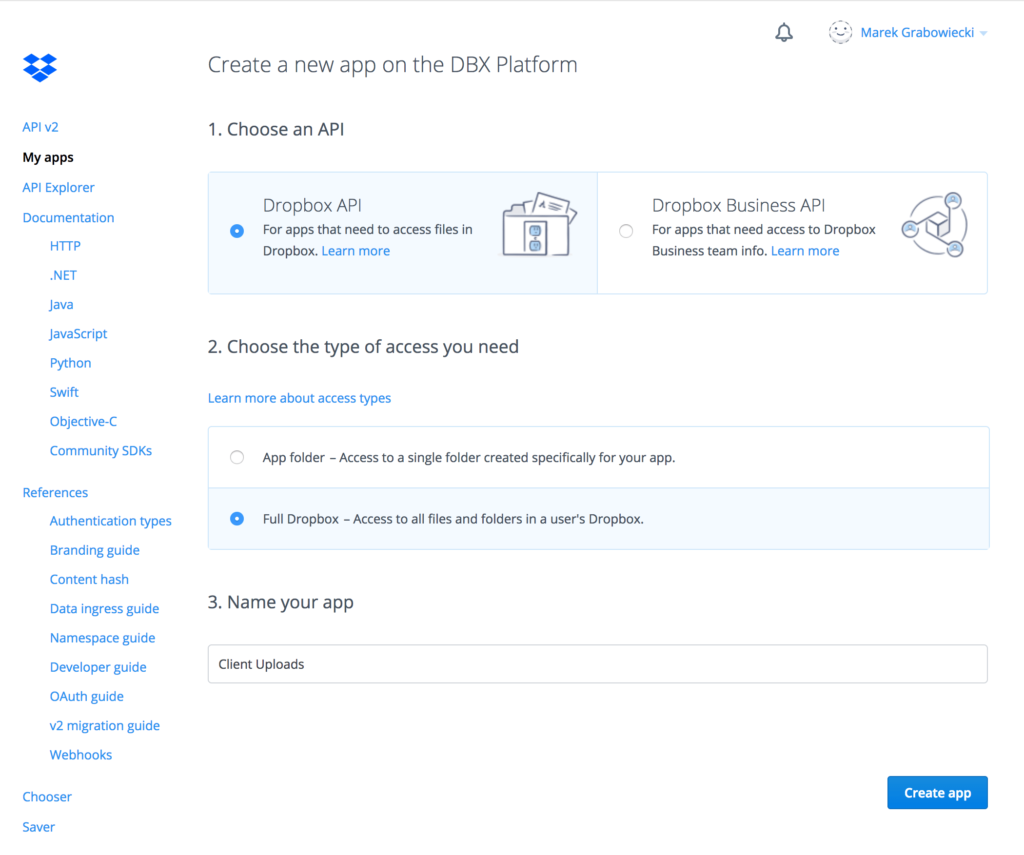Screen dimensions: 1024x855
Task: Follow Learn more under Dropbox Business API
Action: pyautogui.click(x=805, y=251)
